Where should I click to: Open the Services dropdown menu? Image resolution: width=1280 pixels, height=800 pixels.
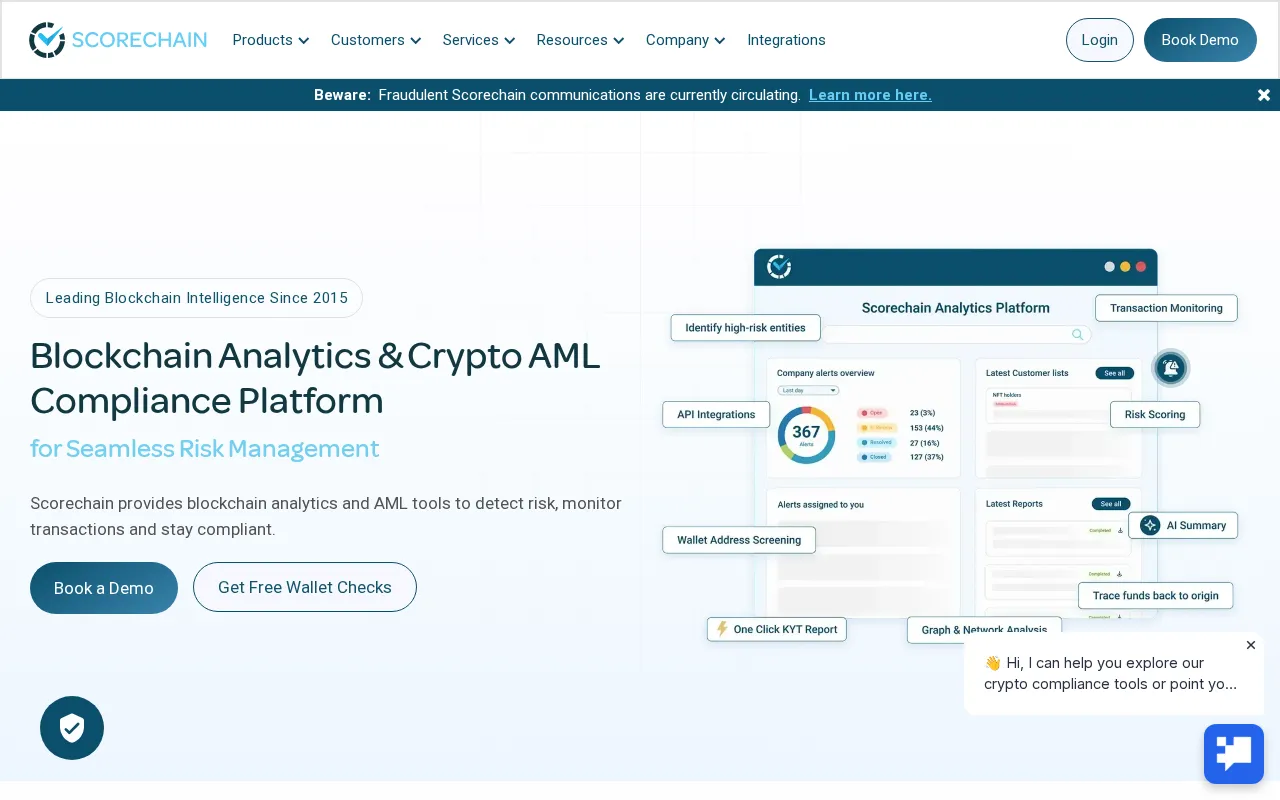(479, 40)
